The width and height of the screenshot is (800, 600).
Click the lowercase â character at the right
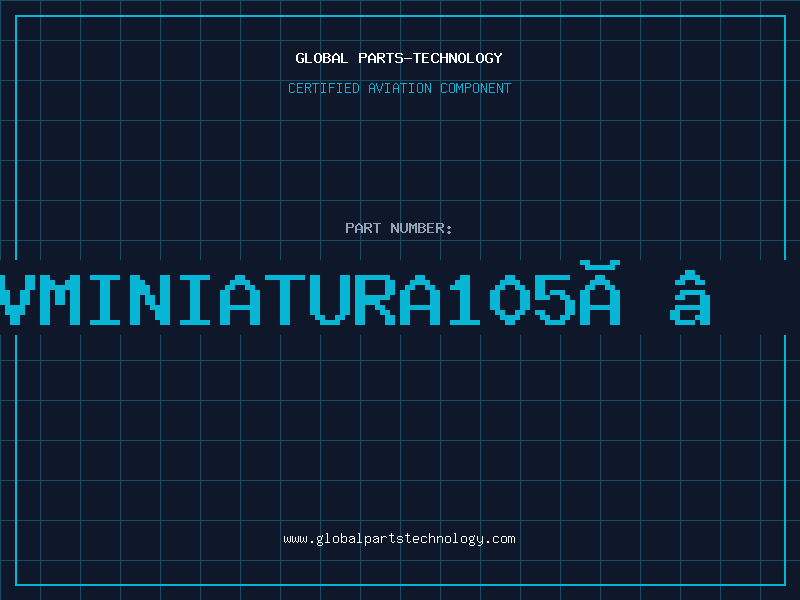(x=690, y=297)
